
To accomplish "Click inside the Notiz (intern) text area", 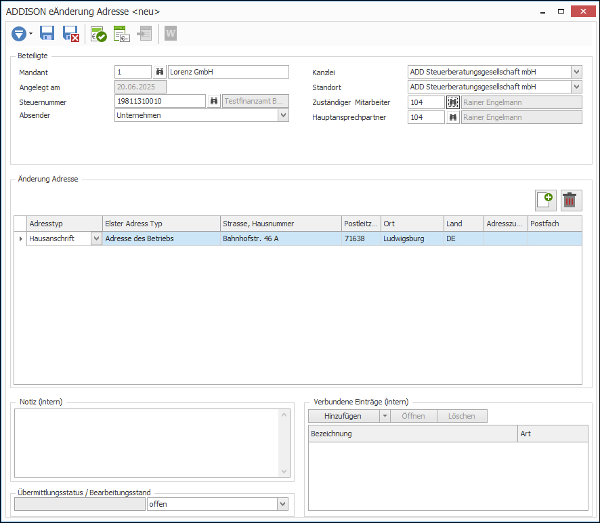I will tap(147, 443).
